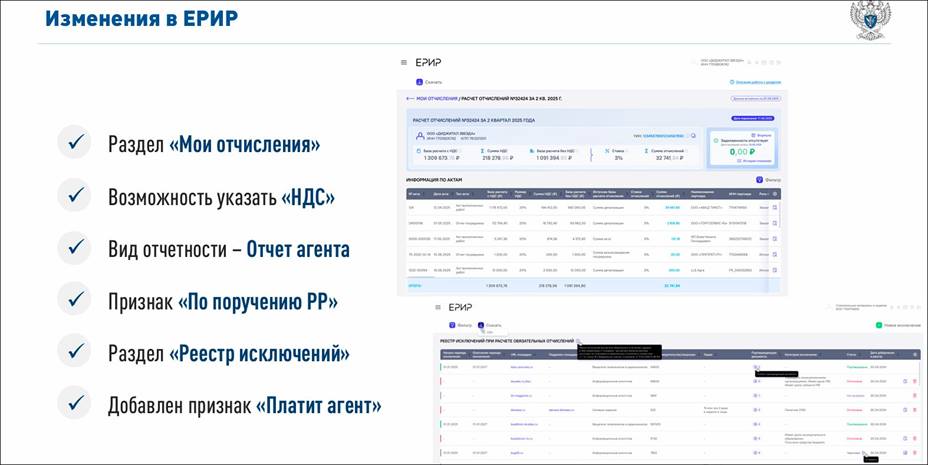Click ЕРИР logo in lower screenshot
The width and height of the screenshot is (928, 465).
(x=460, y=307)
